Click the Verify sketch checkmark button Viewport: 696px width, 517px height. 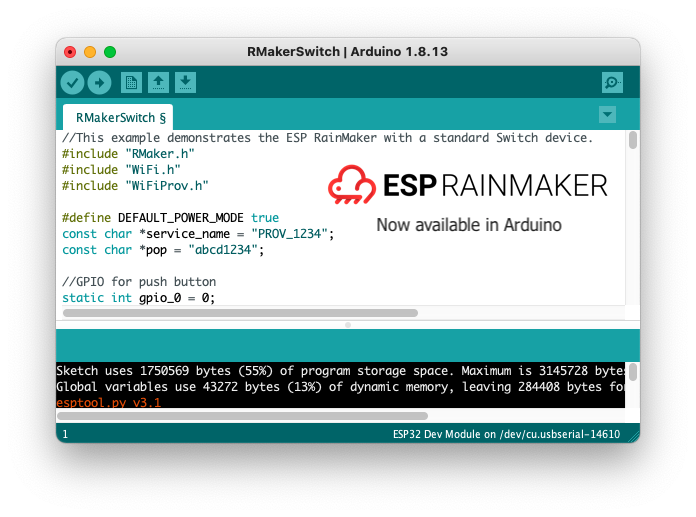click(72, 83)
